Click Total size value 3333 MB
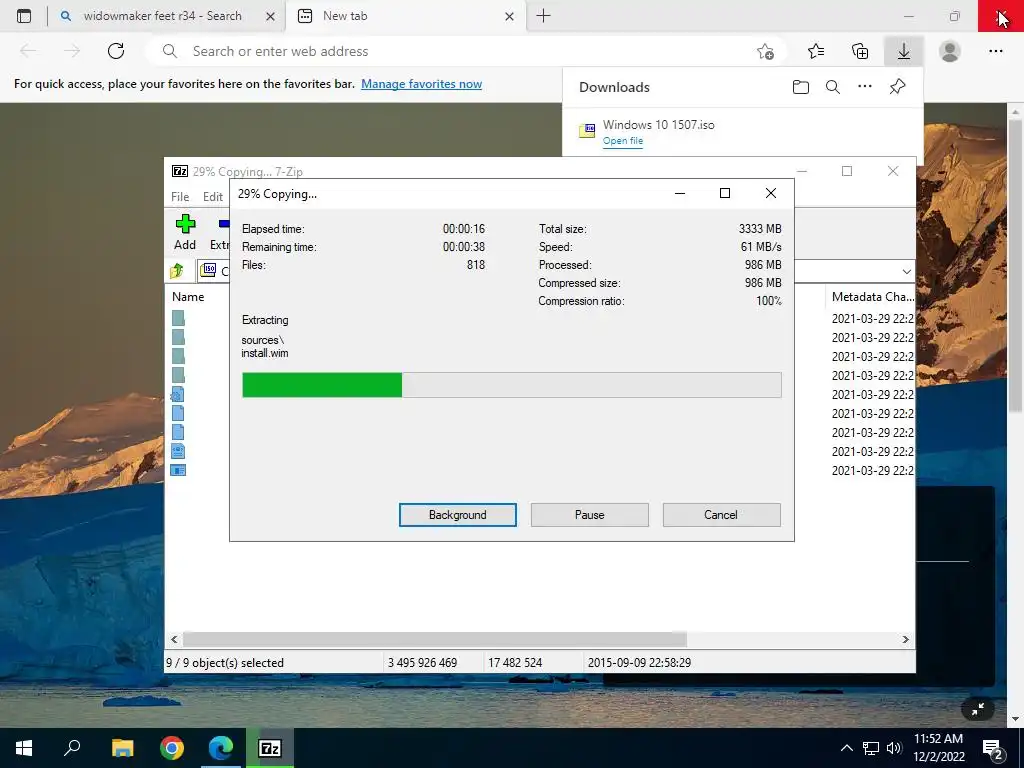This screenshot has width=1024, height=768. [x=760, y=229]
